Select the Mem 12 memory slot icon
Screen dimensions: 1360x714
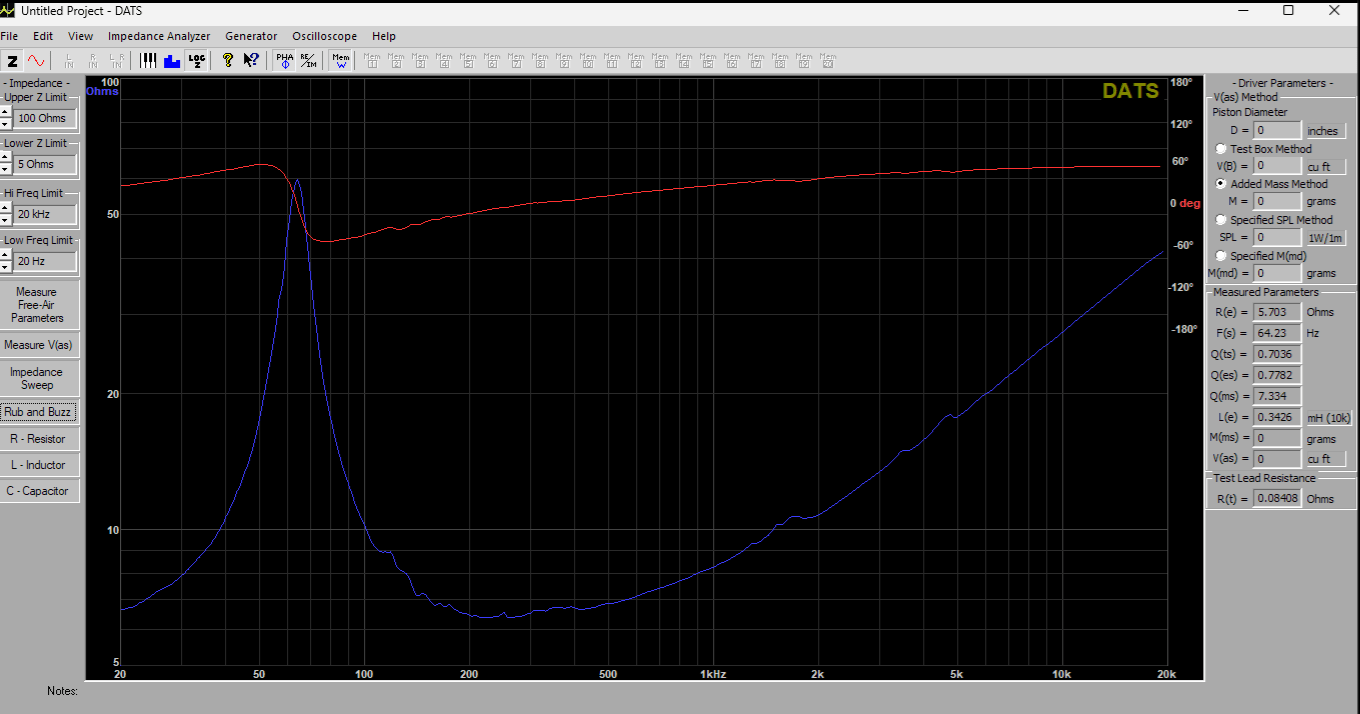click(636, 60)
